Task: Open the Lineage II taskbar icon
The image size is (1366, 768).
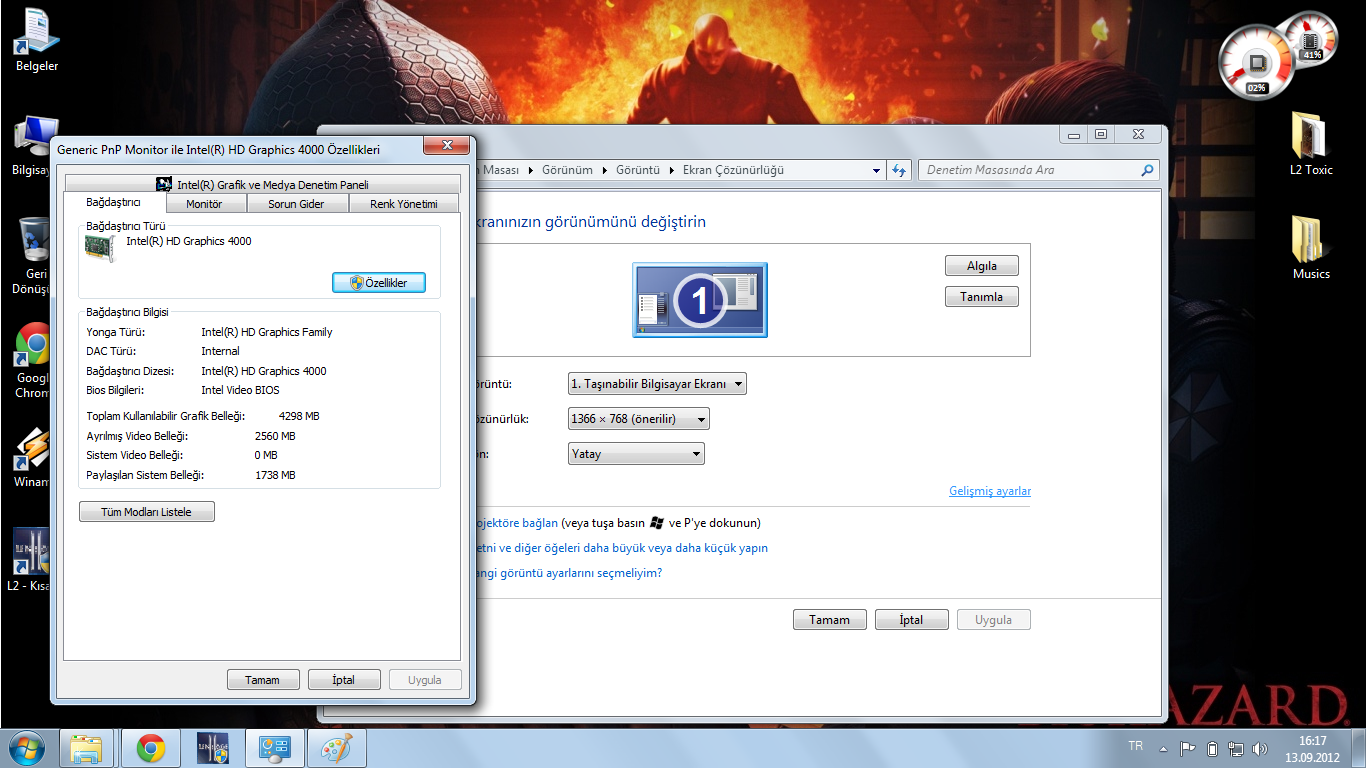Action: pyautogui.click(x=213, y=748)
